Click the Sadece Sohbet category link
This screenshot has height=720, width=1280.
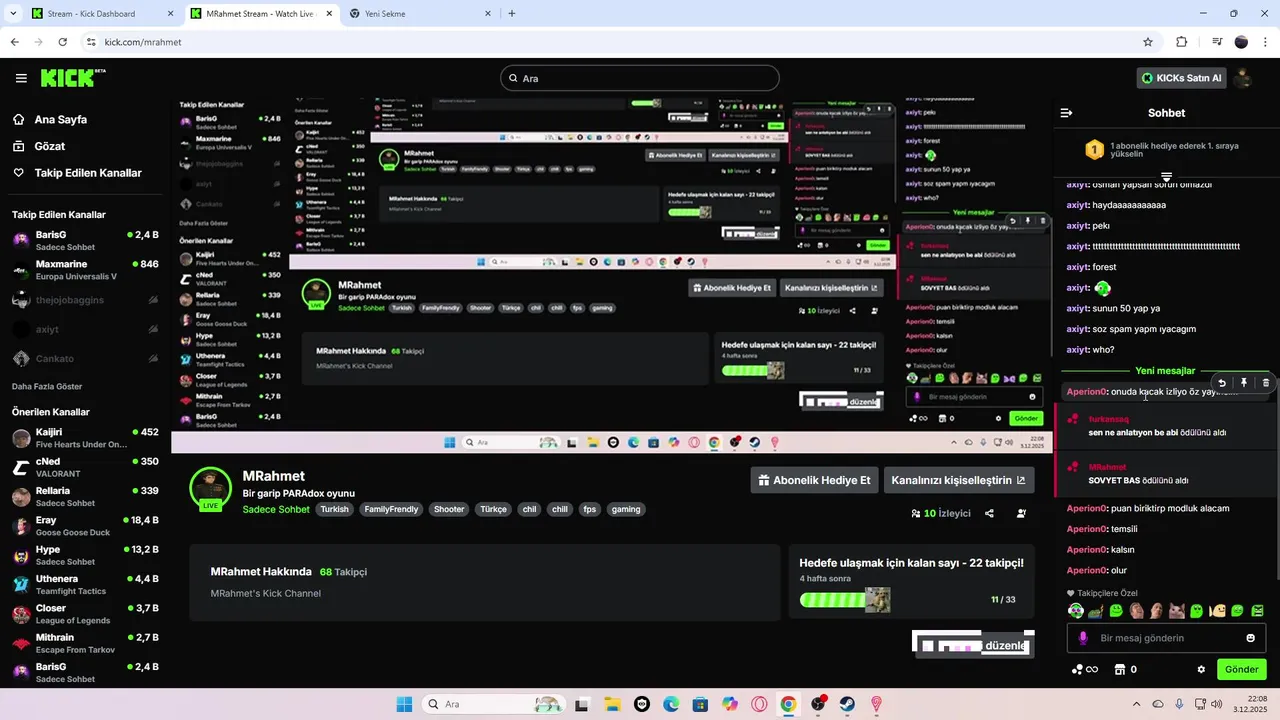click(276, 509)
